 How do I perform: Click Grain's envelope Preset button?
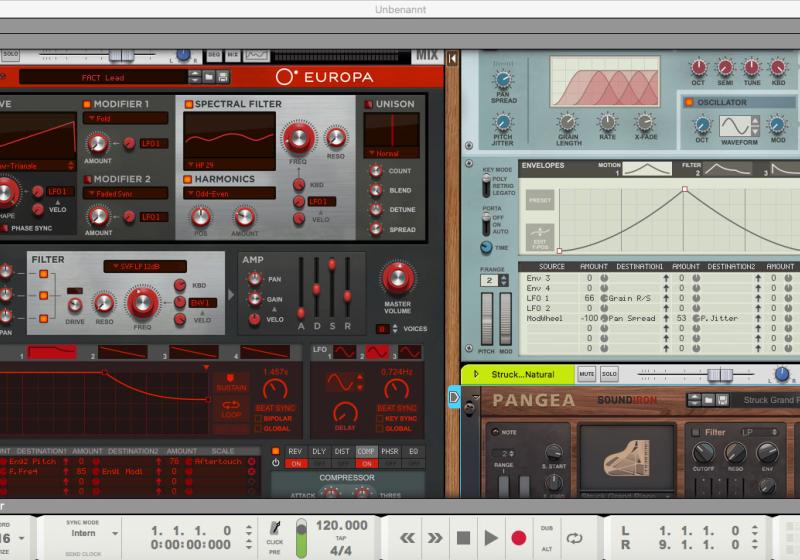pyautogui.click(x=540, y=200)
